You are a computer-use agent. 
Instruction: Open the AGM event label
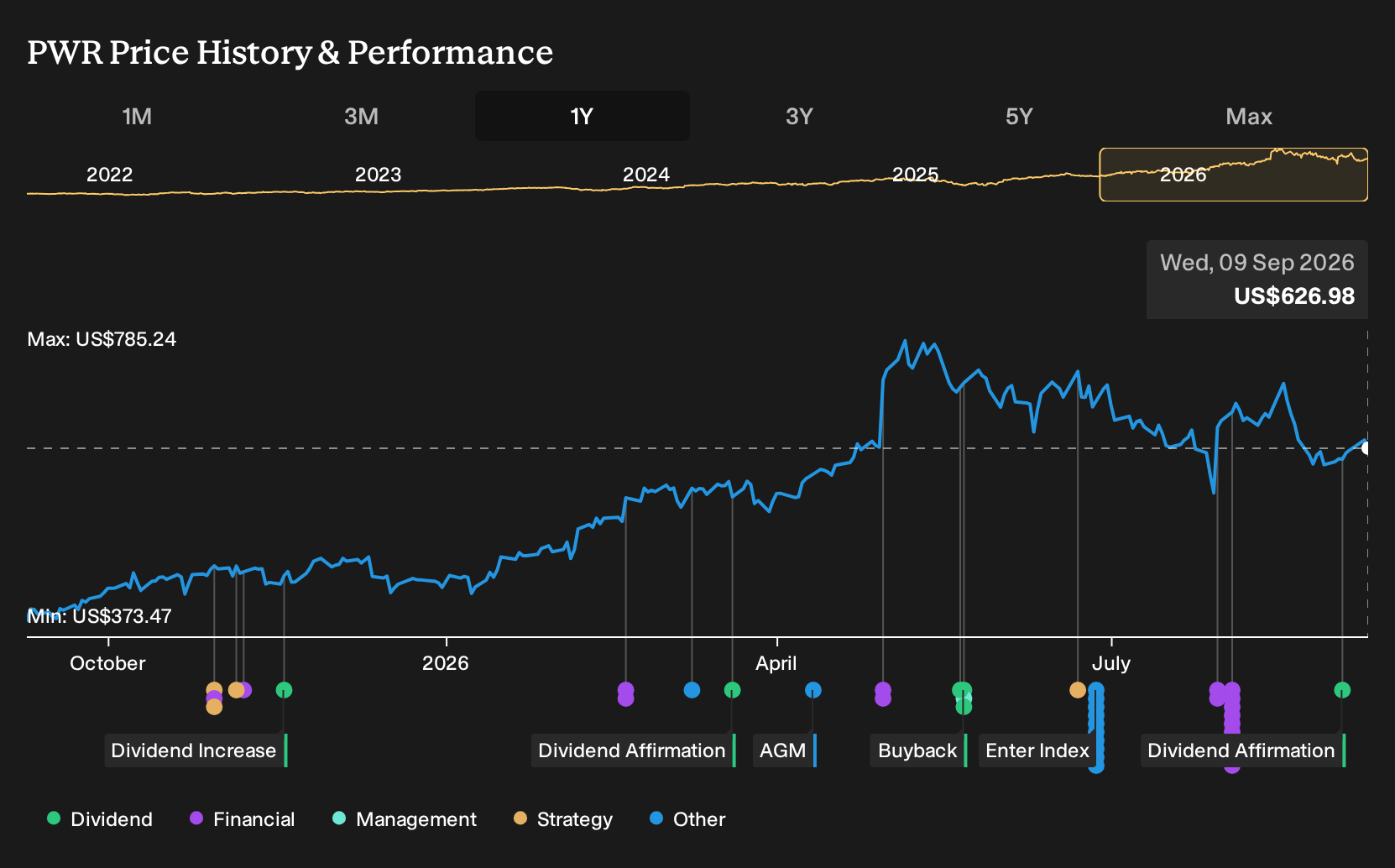click(x=785, y=750)
